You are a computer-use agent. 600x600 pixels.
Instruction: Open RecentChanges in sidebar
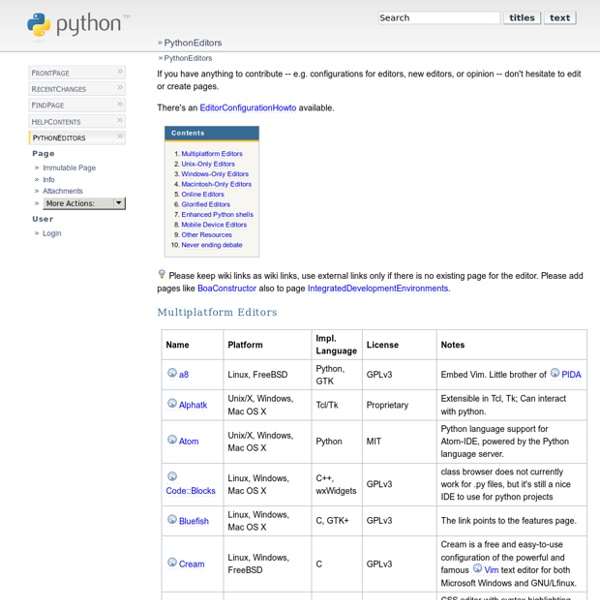[x=77, y=89]
